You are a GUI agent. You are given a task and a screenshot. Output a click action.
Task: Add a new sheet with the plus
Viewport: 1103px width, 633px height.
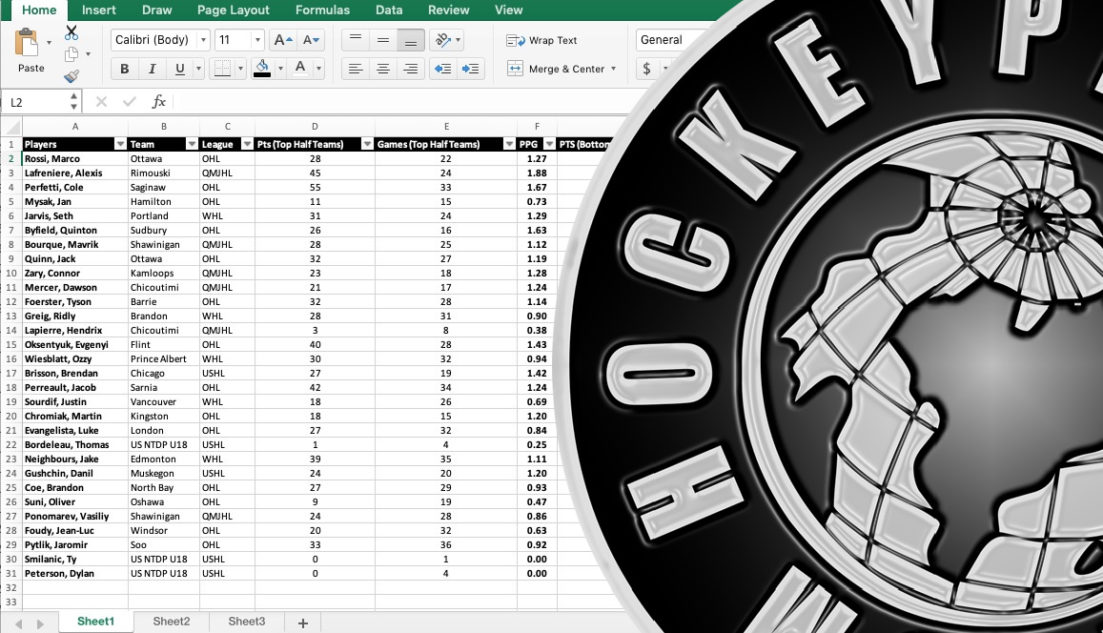302,623
